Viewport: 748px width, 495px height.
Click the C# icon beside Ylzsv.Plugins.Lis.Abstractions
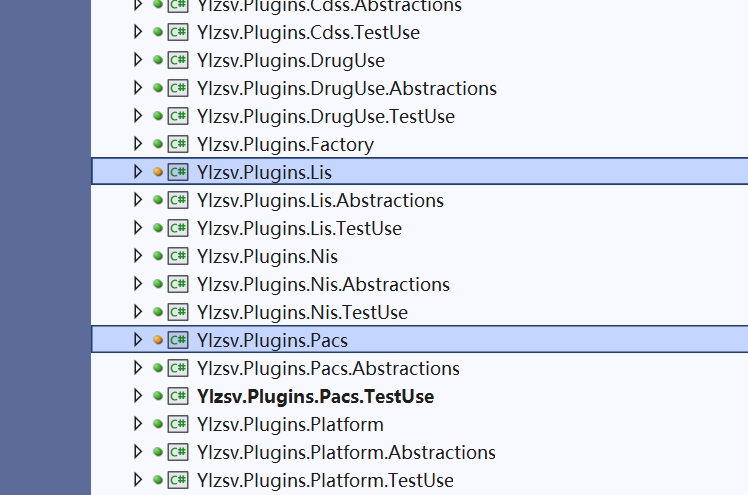(178, 200)
